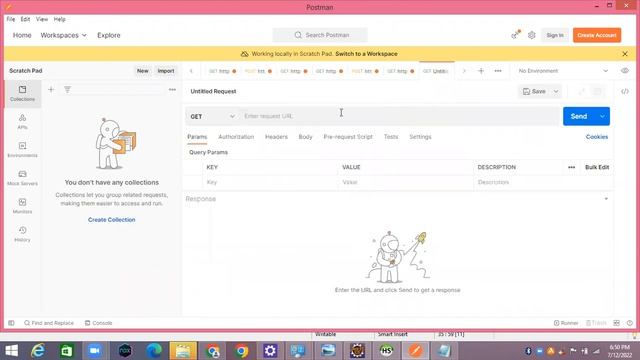Switch to the Tests tab

tap(391, 137)
